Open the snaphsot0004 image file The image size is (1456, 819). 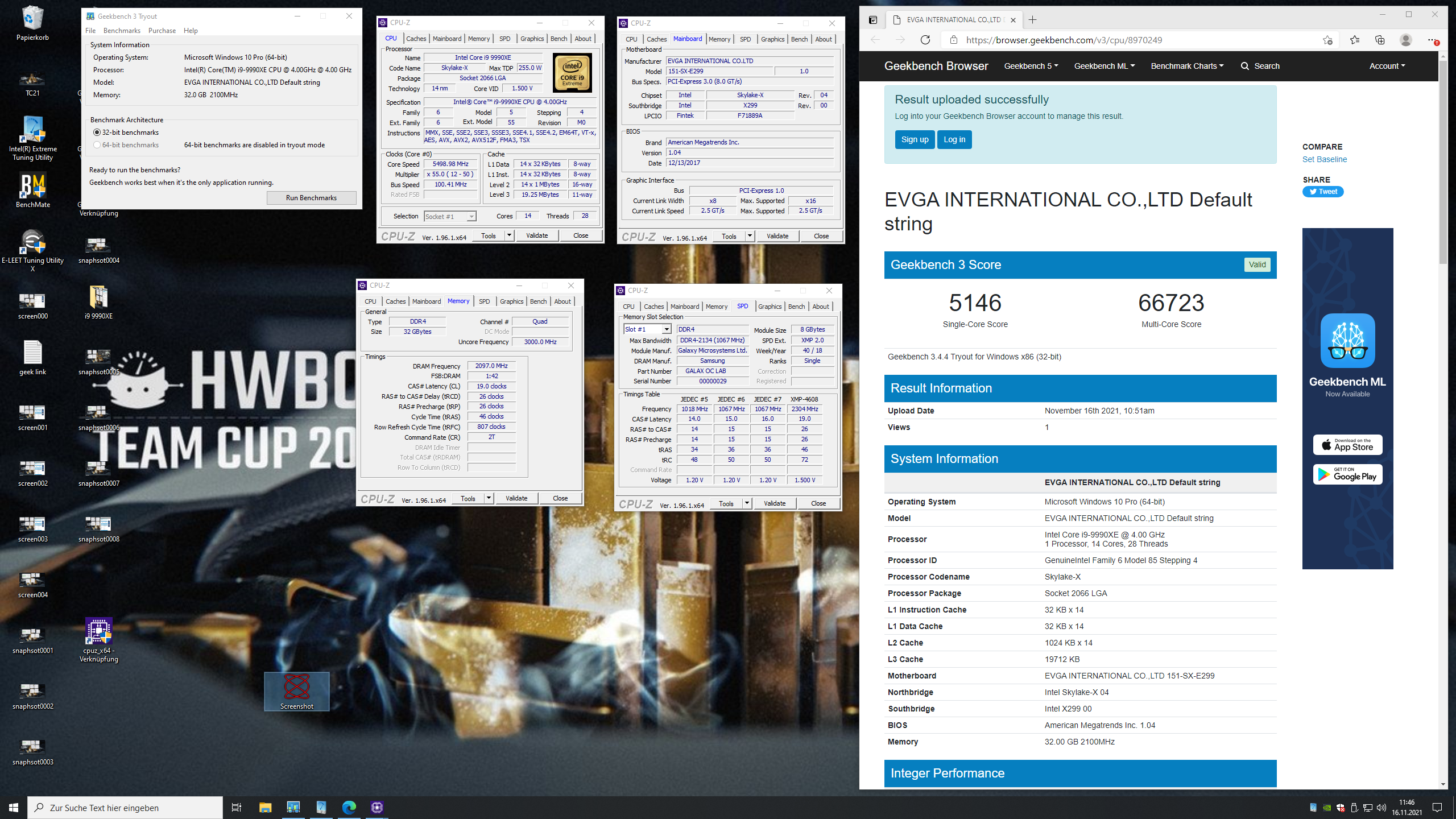(98, 250)
